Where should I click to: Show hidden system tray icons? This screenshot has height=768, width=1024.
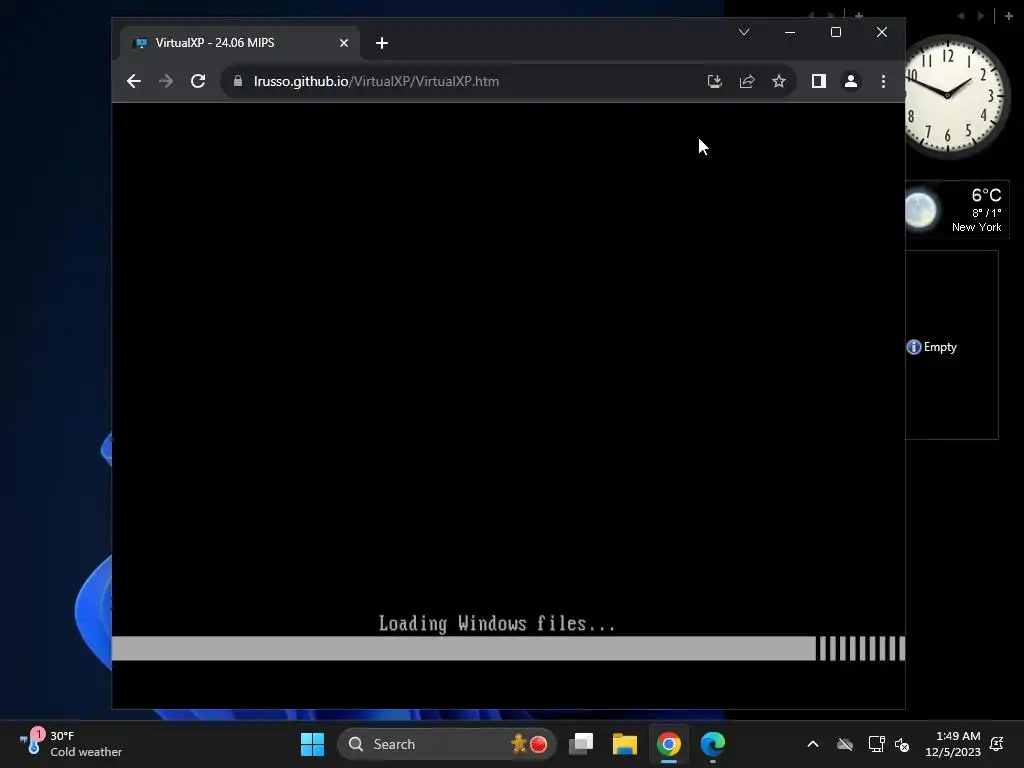[x=812, y=744]
